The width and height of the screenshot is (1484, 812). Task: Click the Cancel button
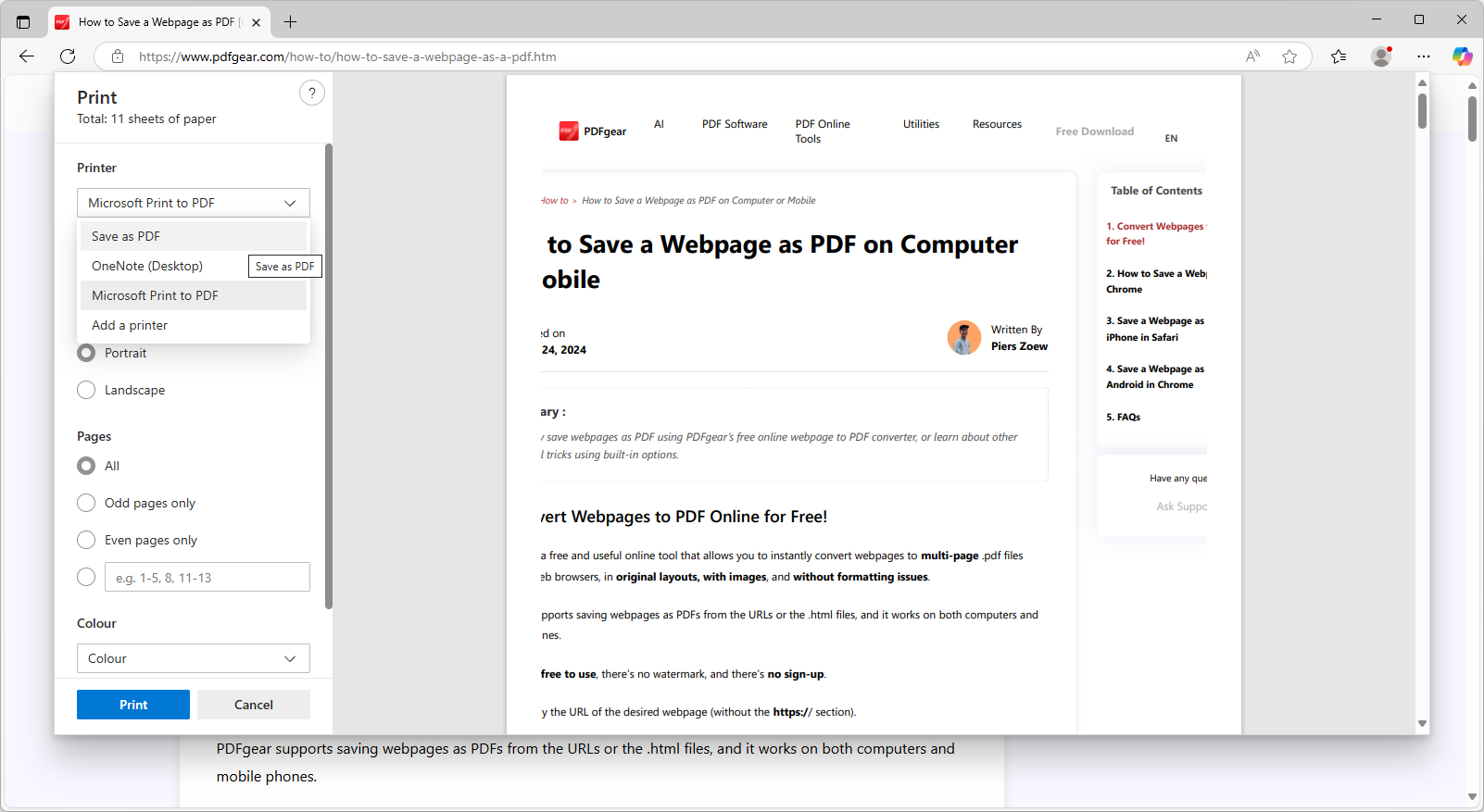[253, 705]
